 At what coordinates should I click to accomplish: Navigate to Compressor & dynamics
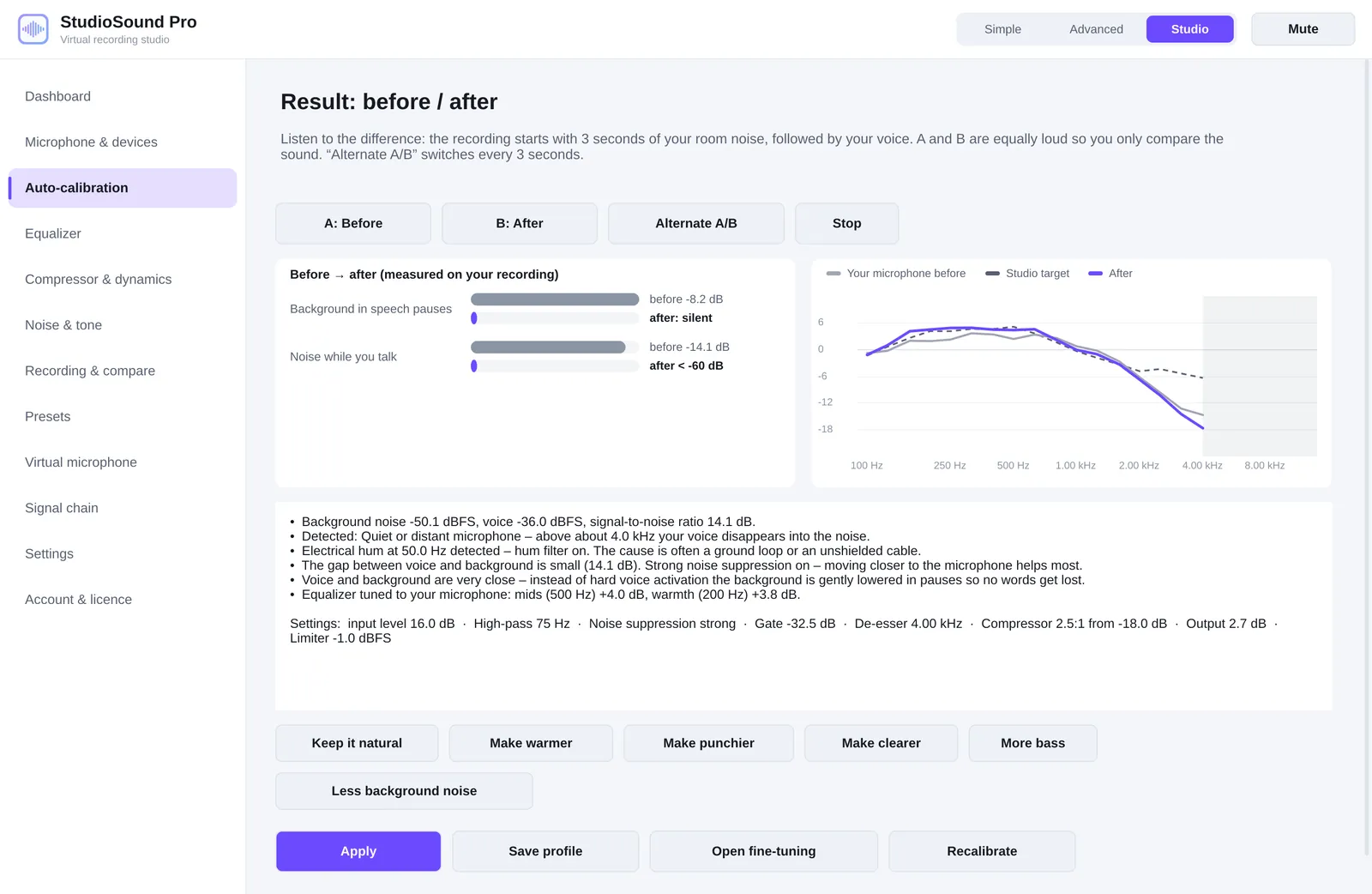[123, 280]
